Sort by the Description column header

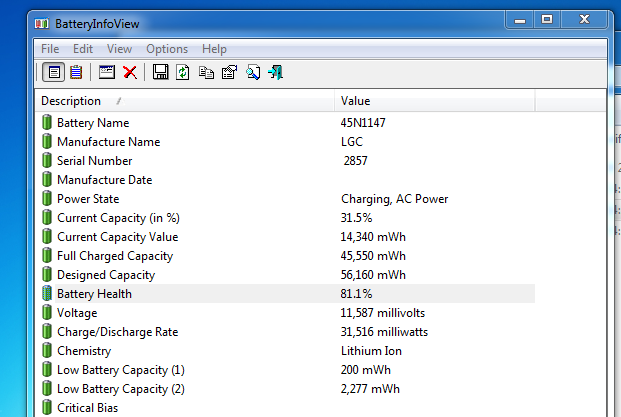point(185,101)
